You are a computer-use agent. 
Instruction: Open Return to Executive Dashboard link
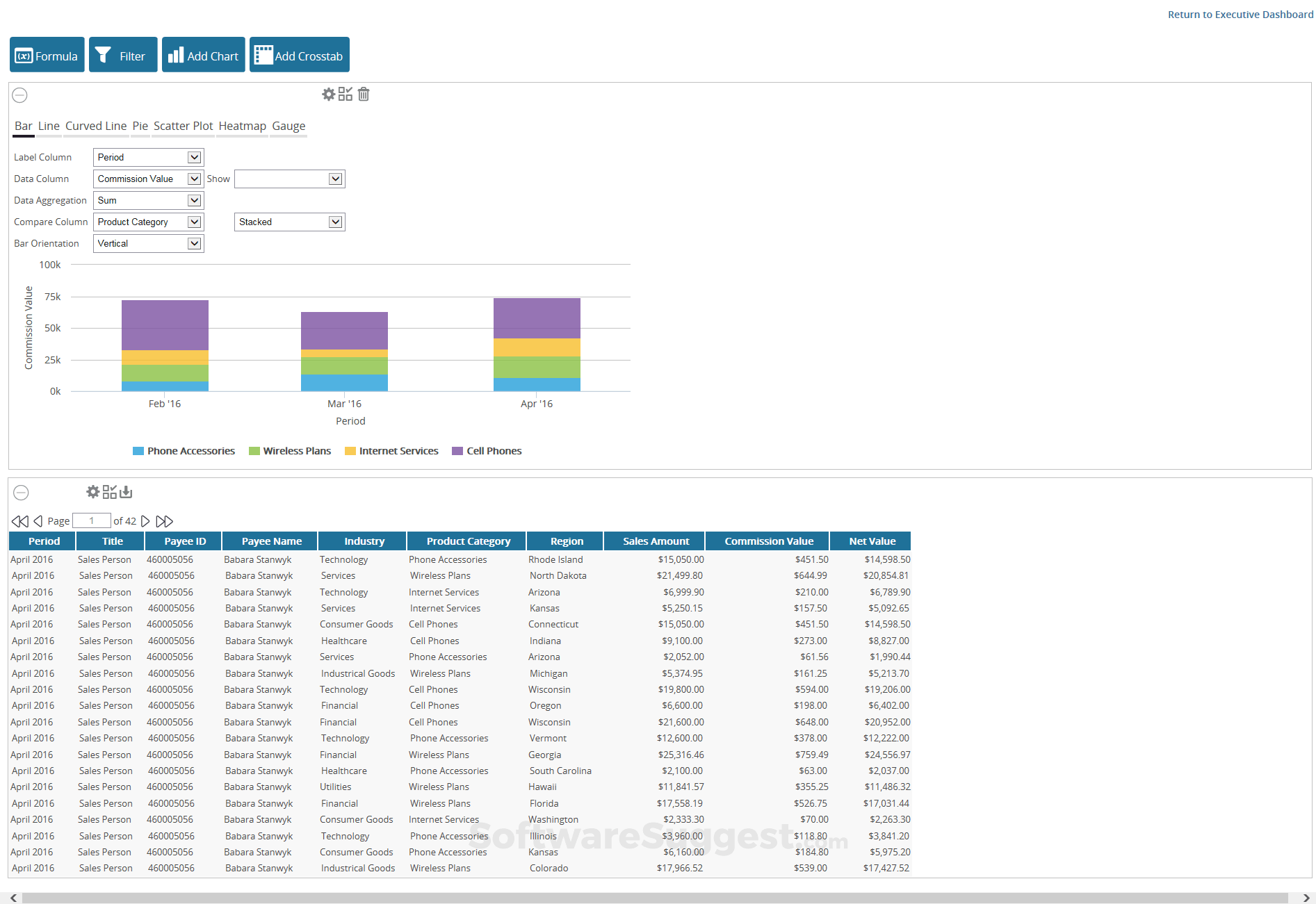[x=1240, y=14]
